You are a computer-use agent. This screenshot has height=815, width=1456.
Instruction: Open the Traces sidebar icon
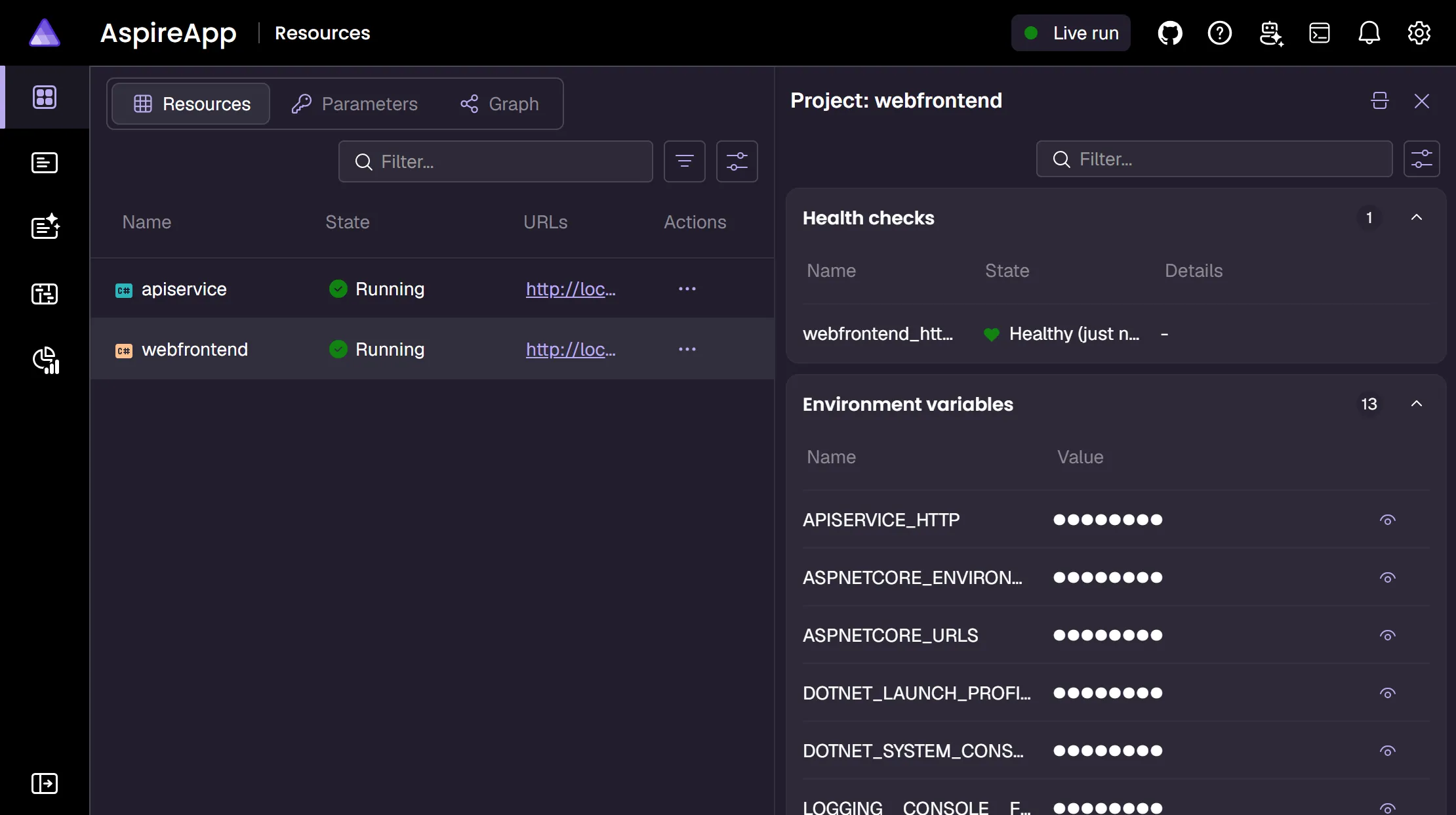click(45, 293)
